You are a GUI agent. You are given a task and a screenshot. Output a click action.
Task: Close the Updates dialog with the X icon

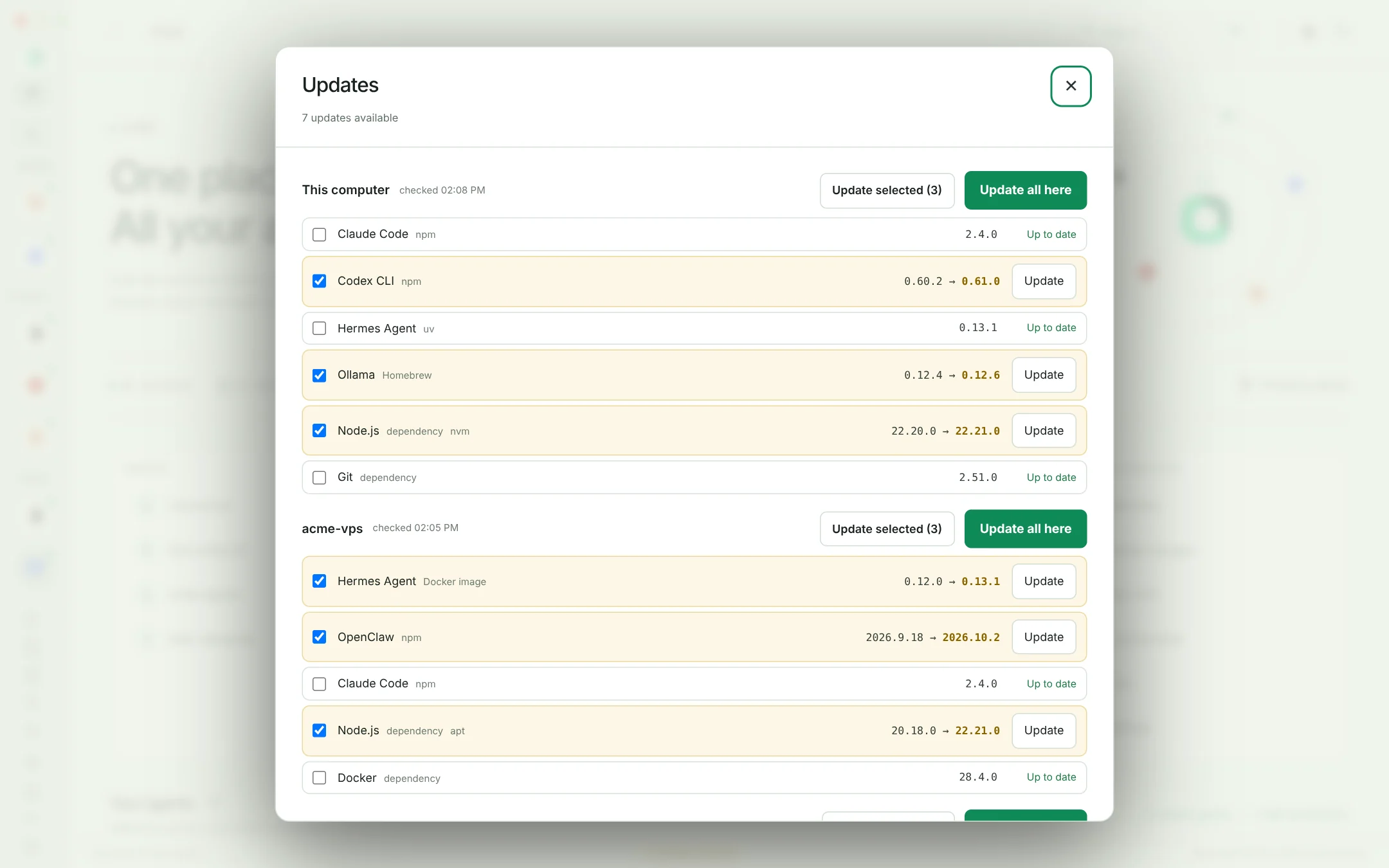1071,86
